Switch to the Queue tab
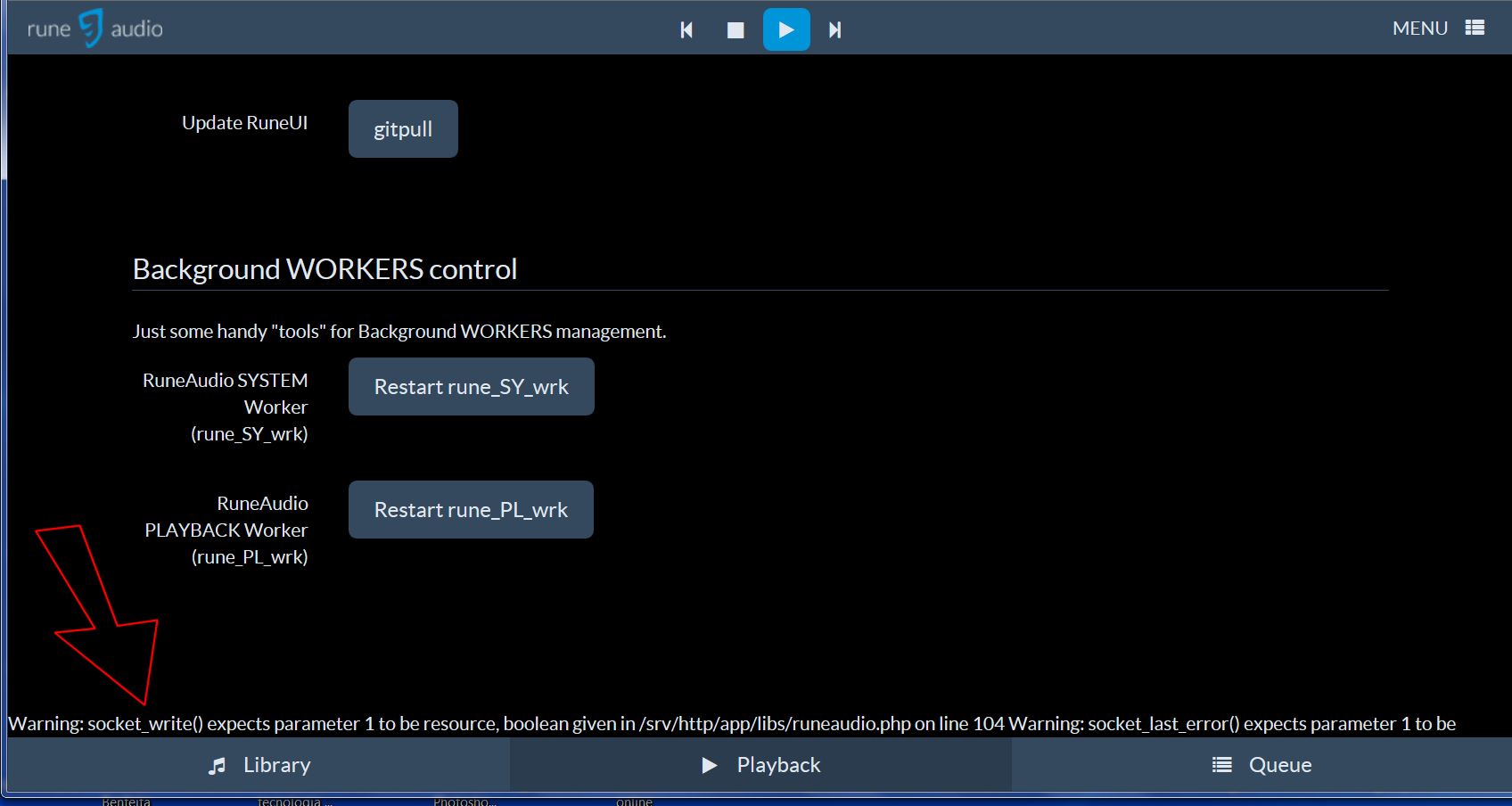Viewport: 1512px width, 806px height. click(x=1261, y=765)
